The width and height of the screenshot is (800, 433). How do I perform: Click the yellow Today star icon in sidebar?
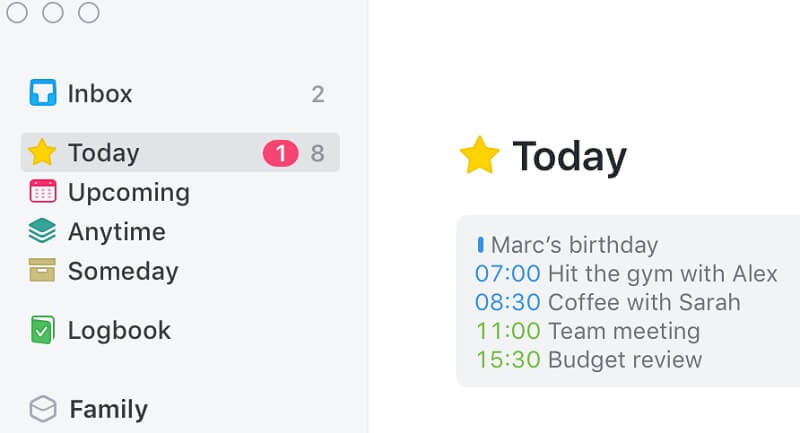pyautogui.click(x=42, y=153)
